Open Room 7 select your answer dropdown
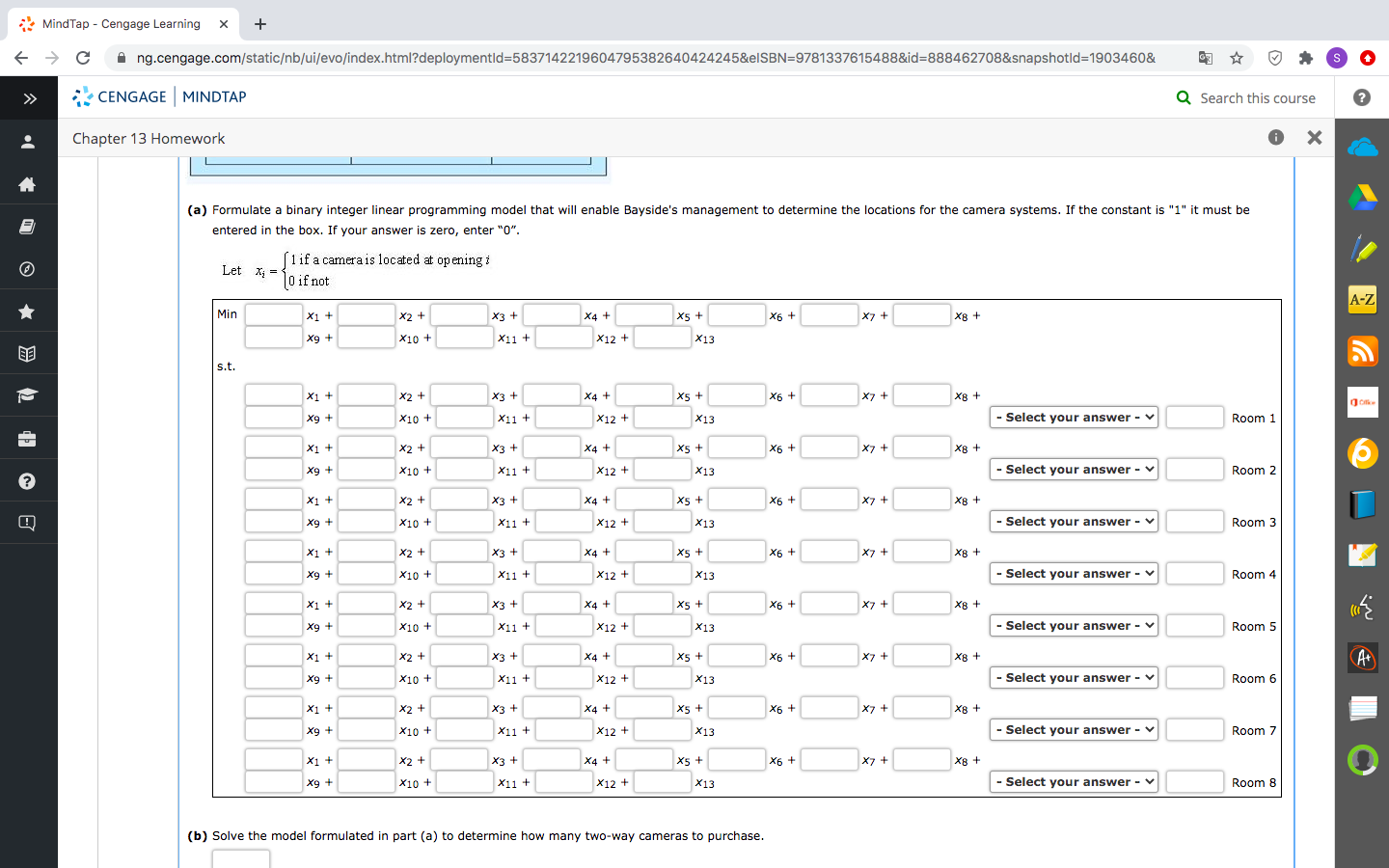Image resolution: width=1389 pixels, height=868 pixels. coord(1074,730)
